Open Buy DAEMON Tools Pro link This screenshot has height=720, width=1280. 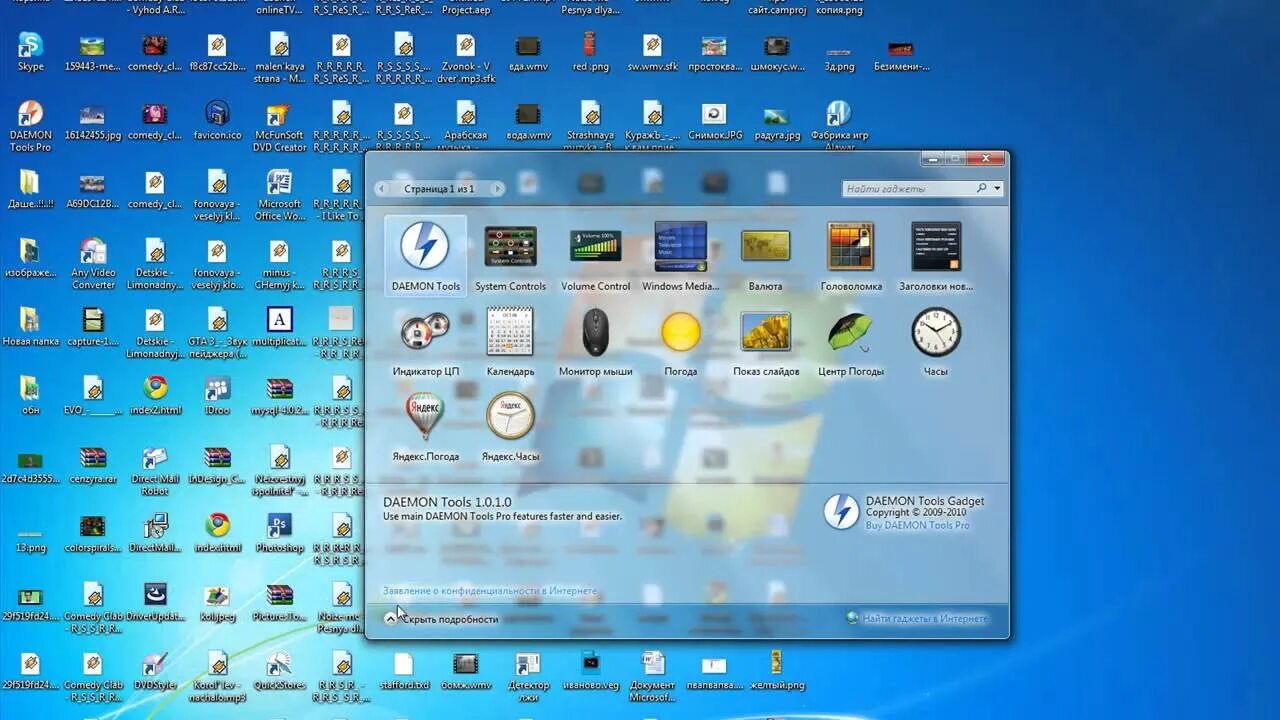click(x=917, y=525)
